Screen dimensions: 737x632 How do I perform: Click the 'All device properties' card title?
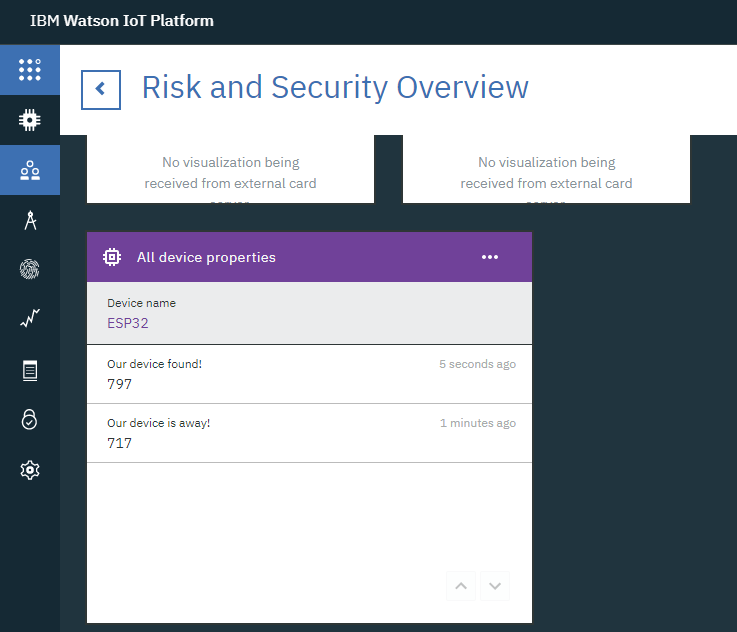pos(206,257)
